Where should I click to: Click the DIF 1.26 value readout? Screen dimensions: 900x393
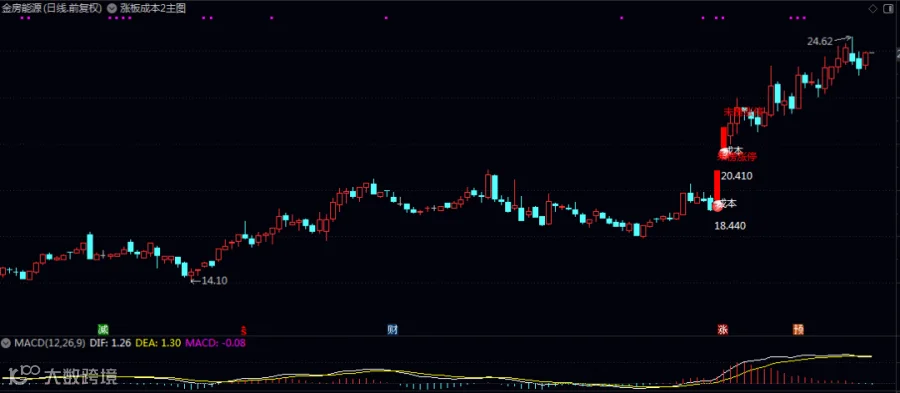click(x=110, y=343)
